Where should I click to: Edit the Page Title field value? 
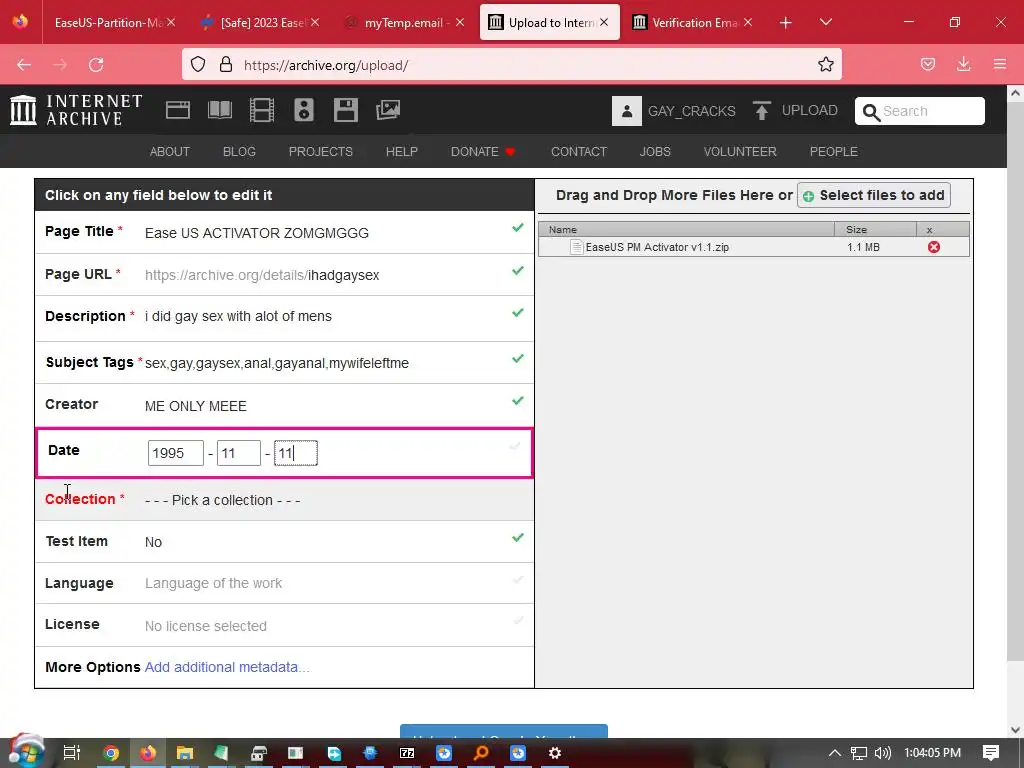point(257,233)
